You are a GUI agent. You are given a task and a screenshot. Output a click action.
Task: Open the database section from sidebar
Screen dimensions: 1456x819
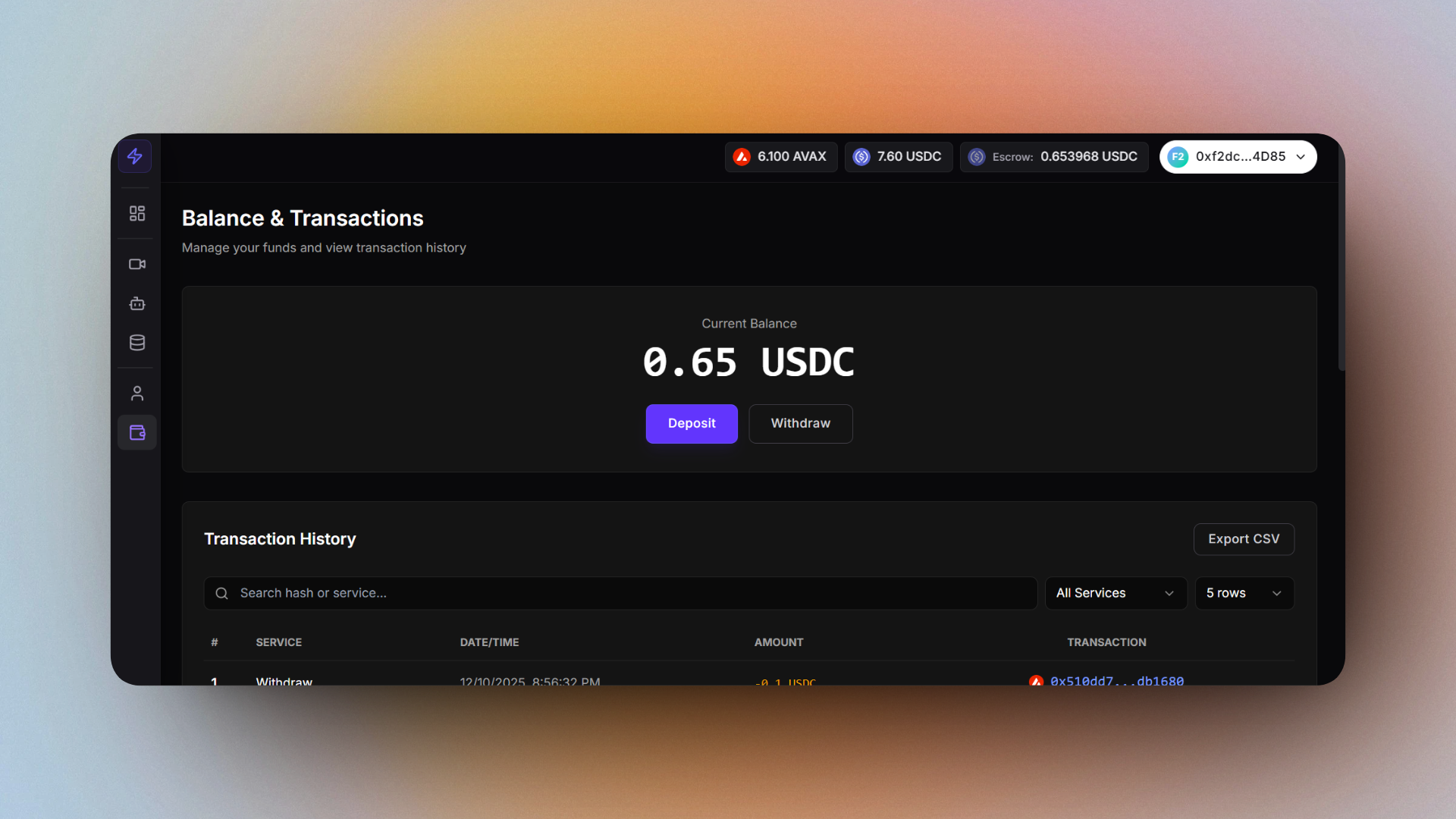tap(136, 342)
